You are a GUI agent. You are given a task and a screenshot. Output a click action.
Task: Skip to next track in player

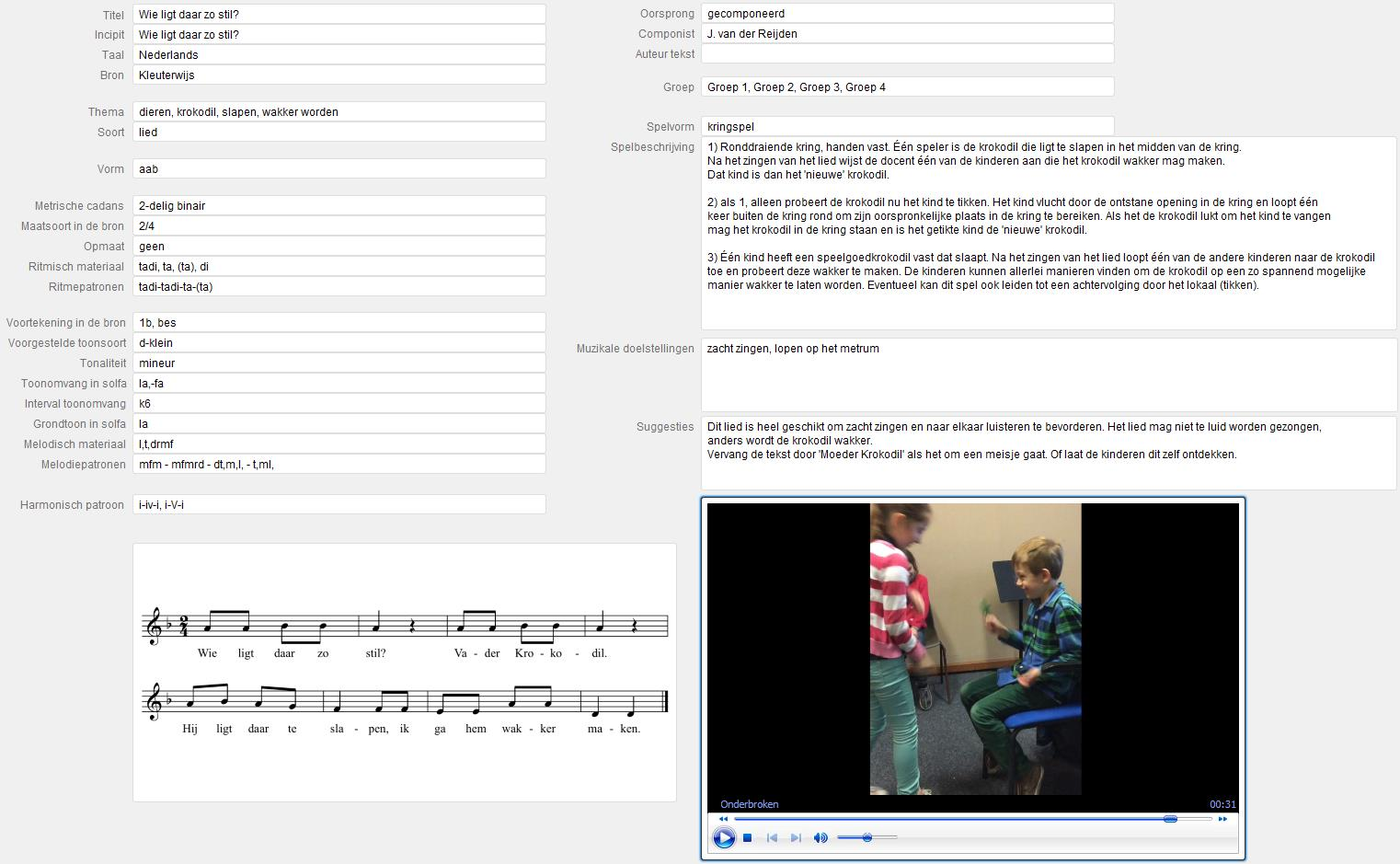click(796, 837)
